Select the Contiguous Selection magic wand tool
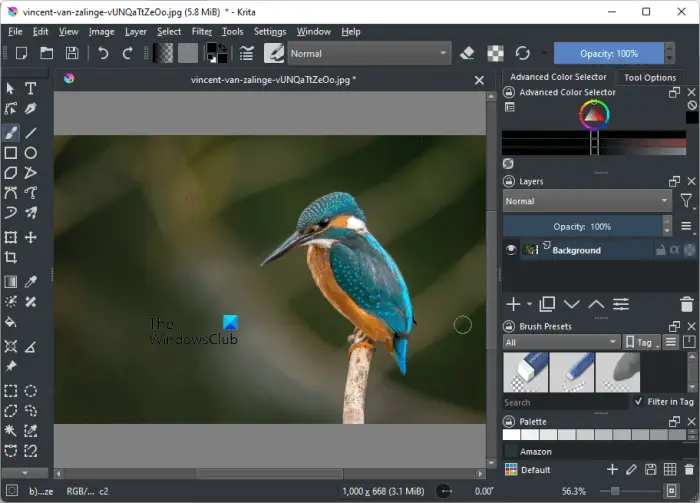The height and width of the screenshot is (503, 700). point(11,431)
